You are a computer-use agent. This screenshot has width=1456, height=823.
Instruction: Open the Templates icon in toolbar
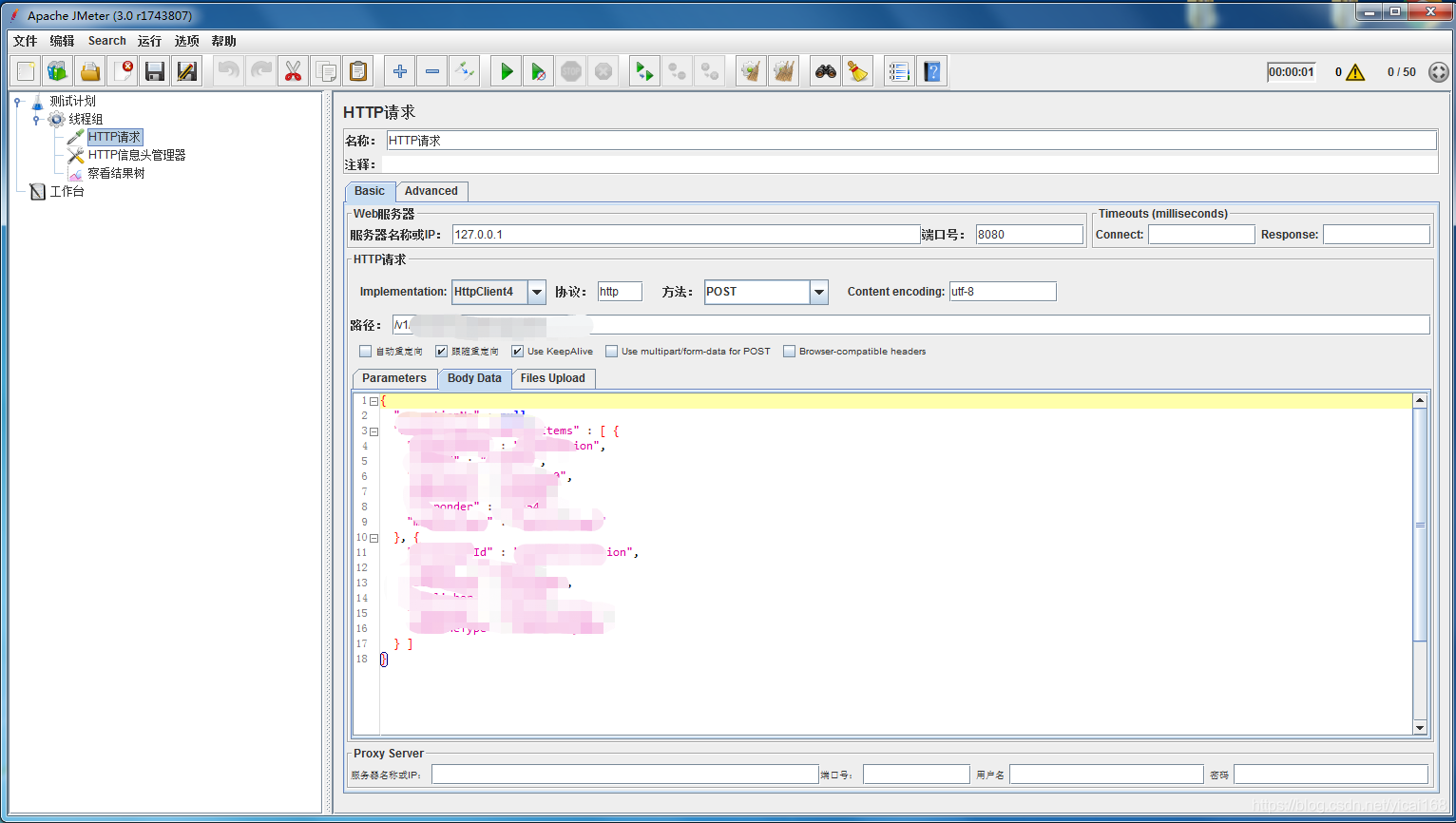coord(58,71)
